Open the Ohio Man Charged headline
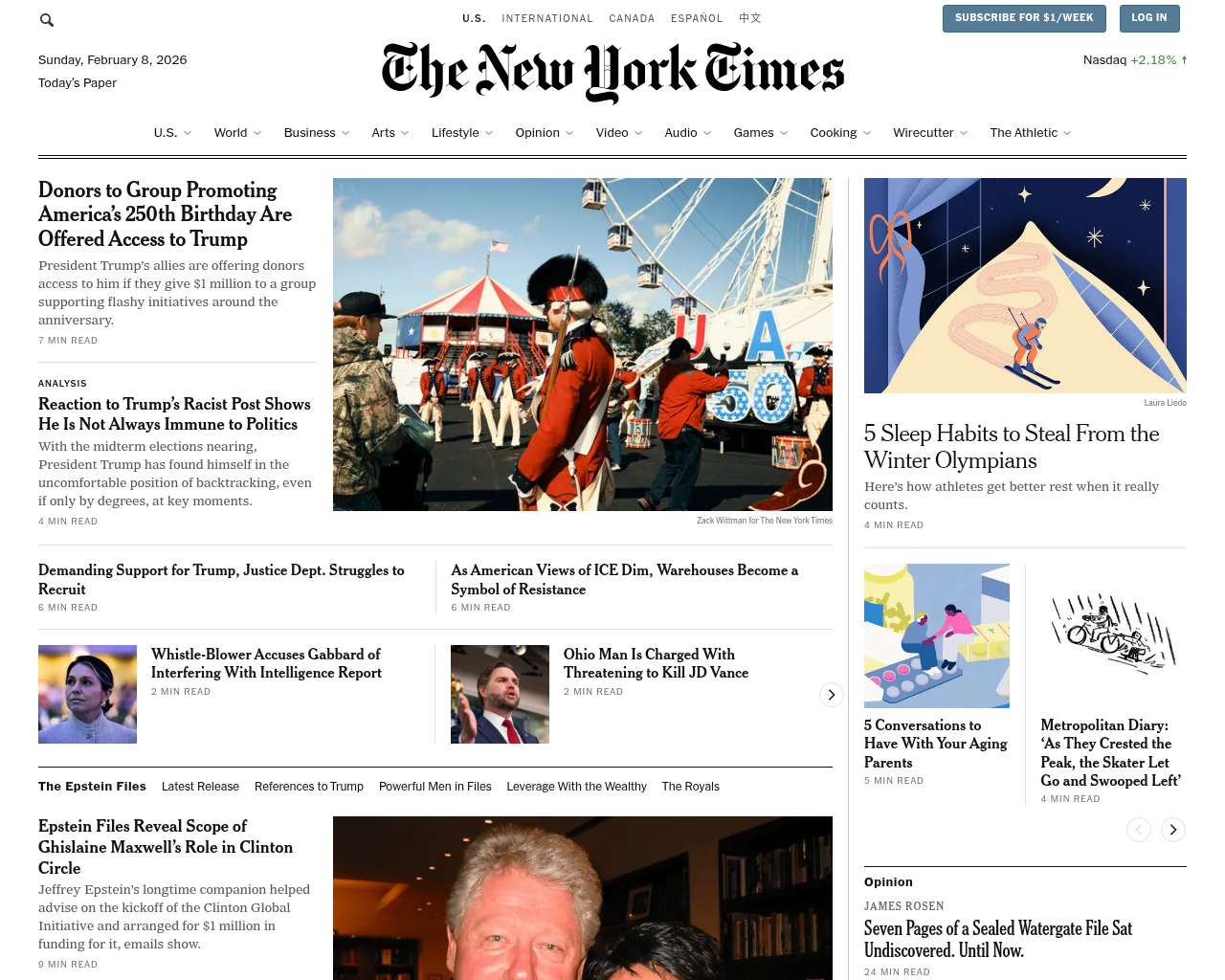The image size is (1225, 980). [x=656, y=663]
